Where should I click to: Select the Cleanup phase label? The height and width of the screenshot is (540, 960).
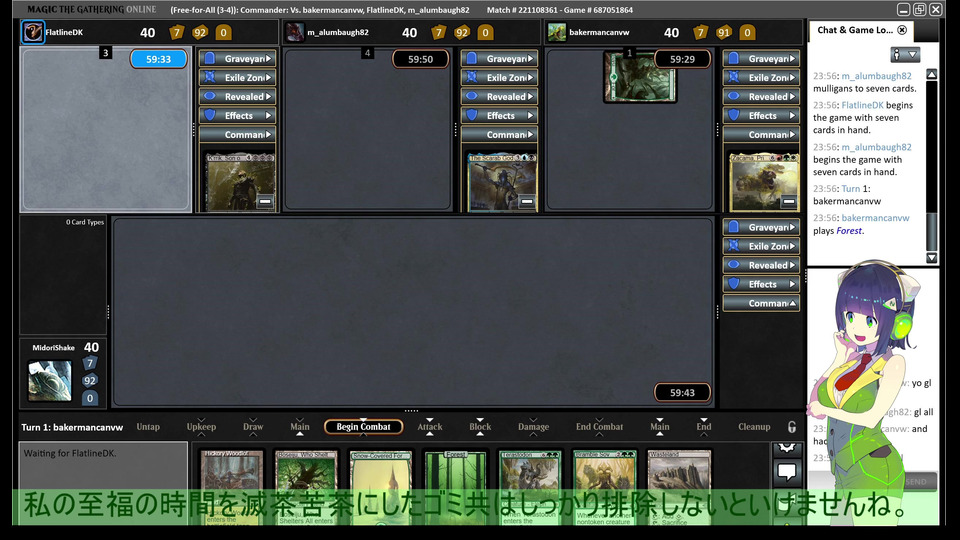point(754,427)
